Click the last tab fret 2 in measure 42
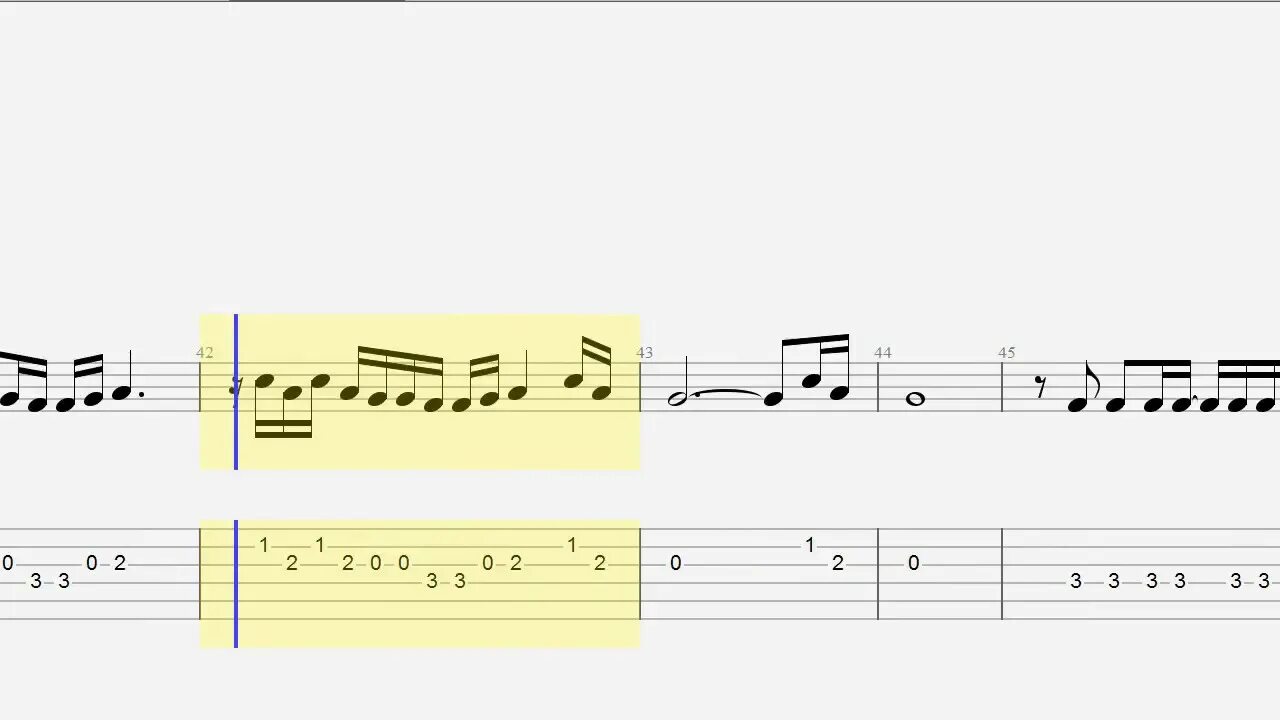The image size is (1280, 720). 600,564
